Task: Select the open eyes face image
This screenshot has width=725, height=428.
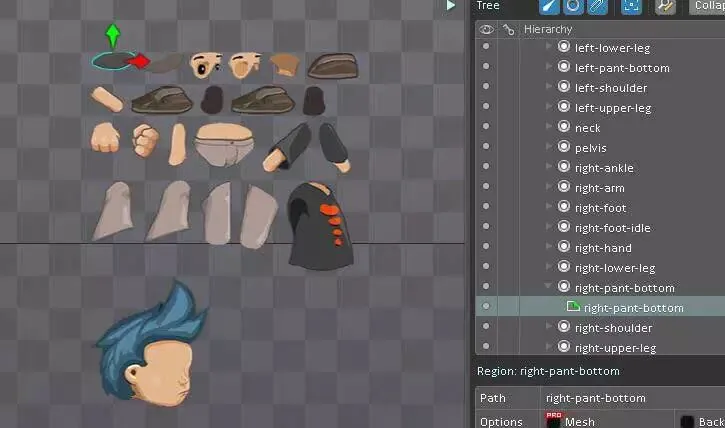Action: 206,65
